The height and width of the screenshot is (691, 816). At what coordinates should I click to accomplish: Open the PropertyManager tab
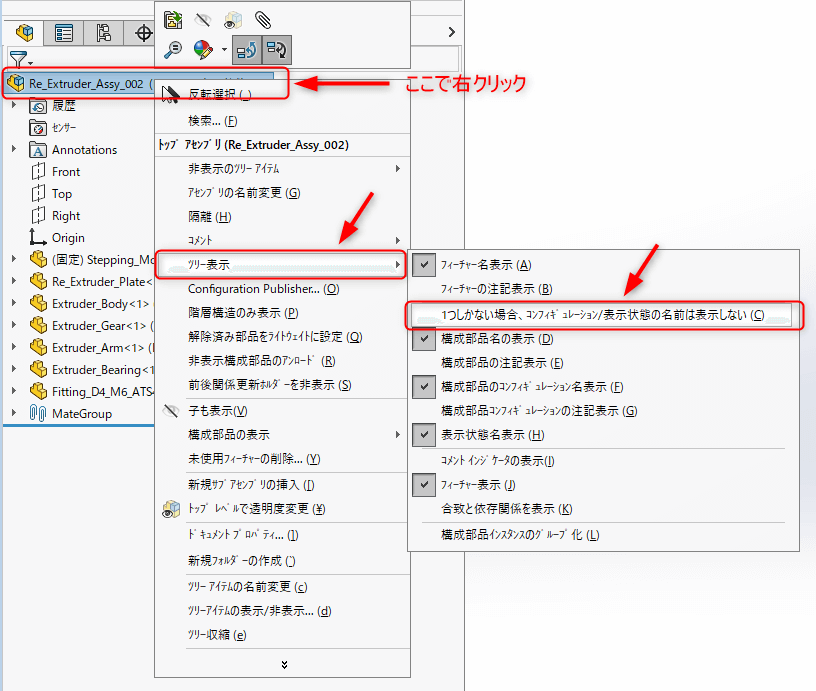click(x=64, y=32)
